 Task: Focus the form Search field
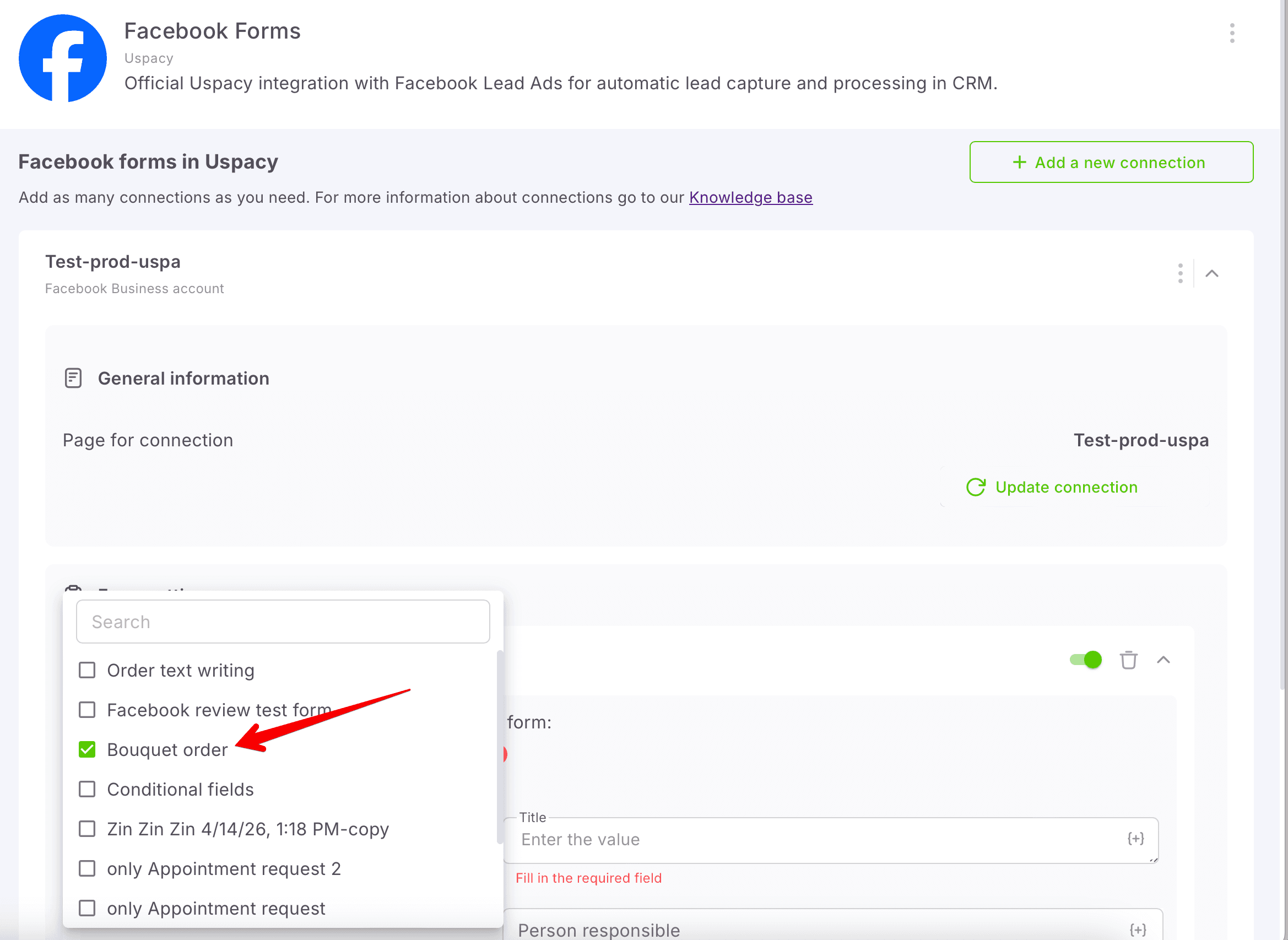[283, 622]
